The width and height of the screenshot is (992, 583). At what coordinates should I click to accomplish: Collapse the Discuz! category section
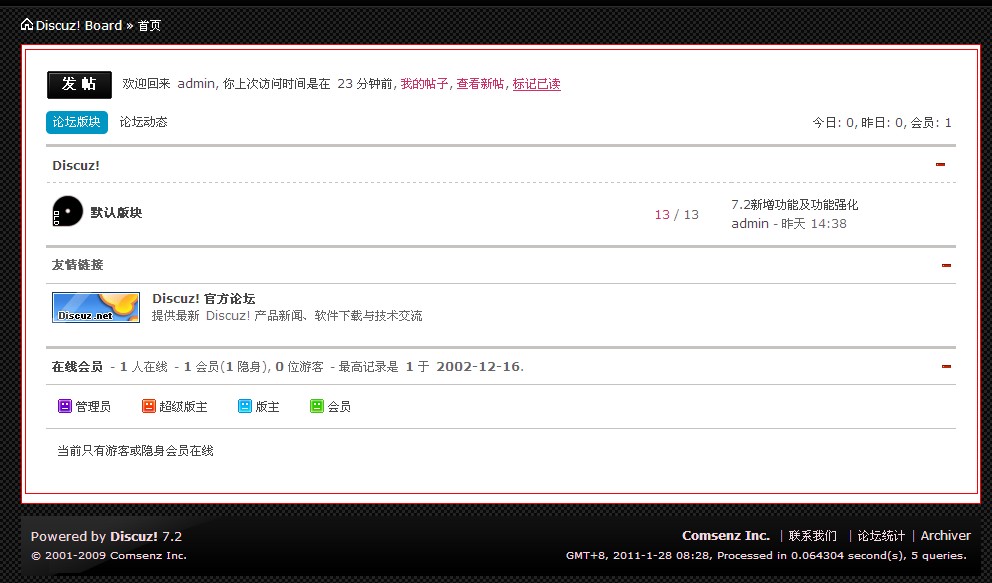(x=940, y=164)
